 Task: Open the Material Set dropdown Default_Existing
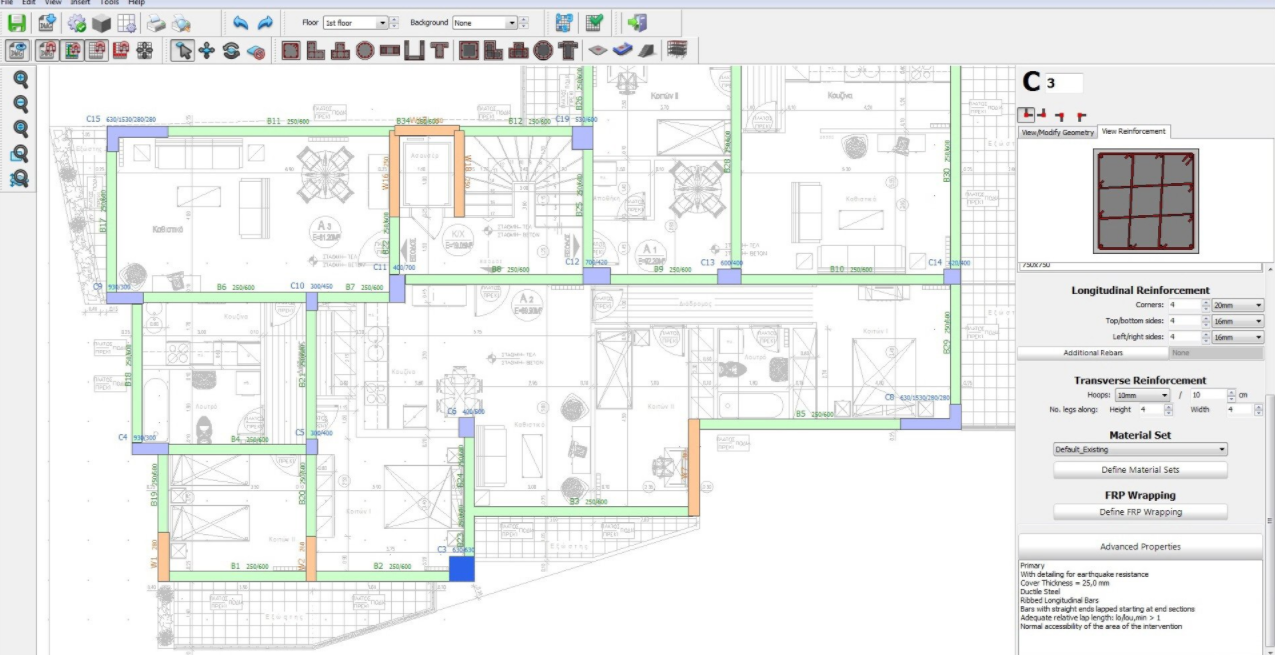(1140, 450)
